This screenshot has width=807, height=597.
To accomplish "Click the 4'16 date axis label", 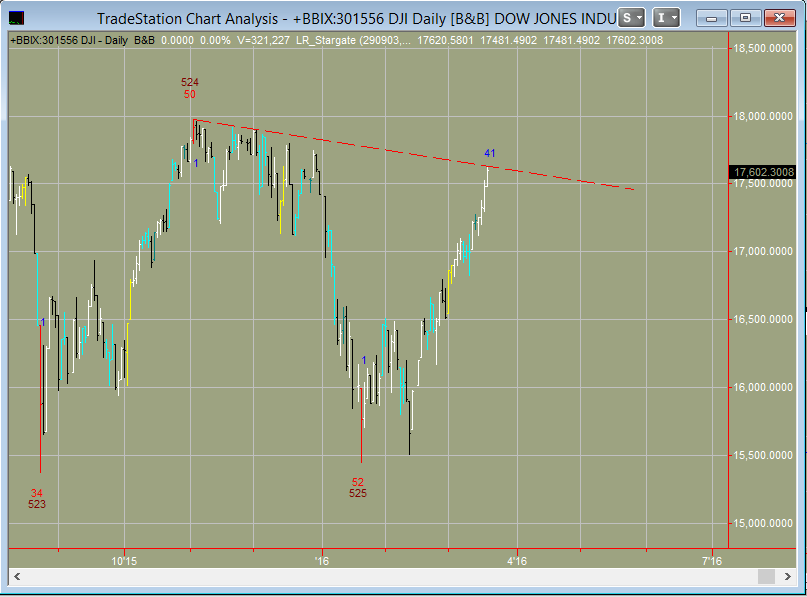I will (x=517, y=561).
